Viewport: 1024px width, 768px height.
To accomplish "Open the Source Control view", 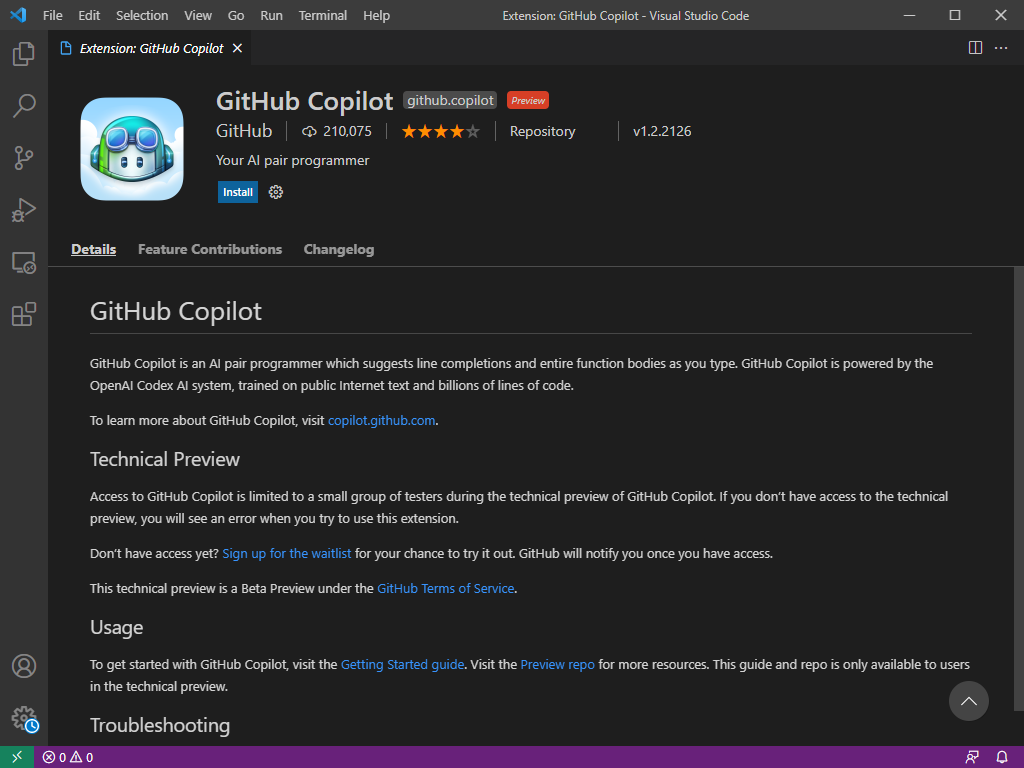I will [x=24, y=158].
